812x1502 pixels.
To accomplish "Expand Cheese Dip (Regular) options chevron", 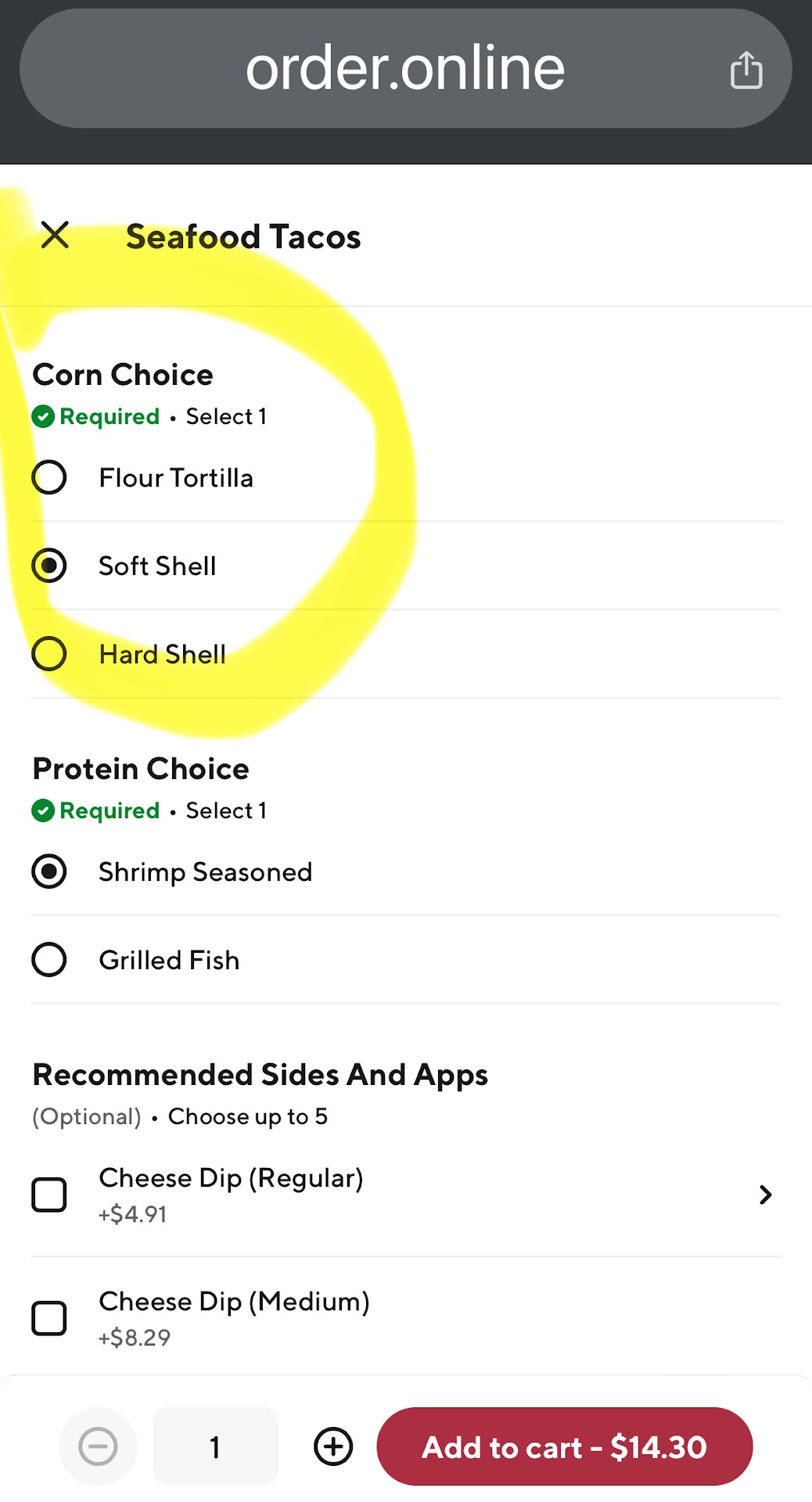I will 765,1195.
